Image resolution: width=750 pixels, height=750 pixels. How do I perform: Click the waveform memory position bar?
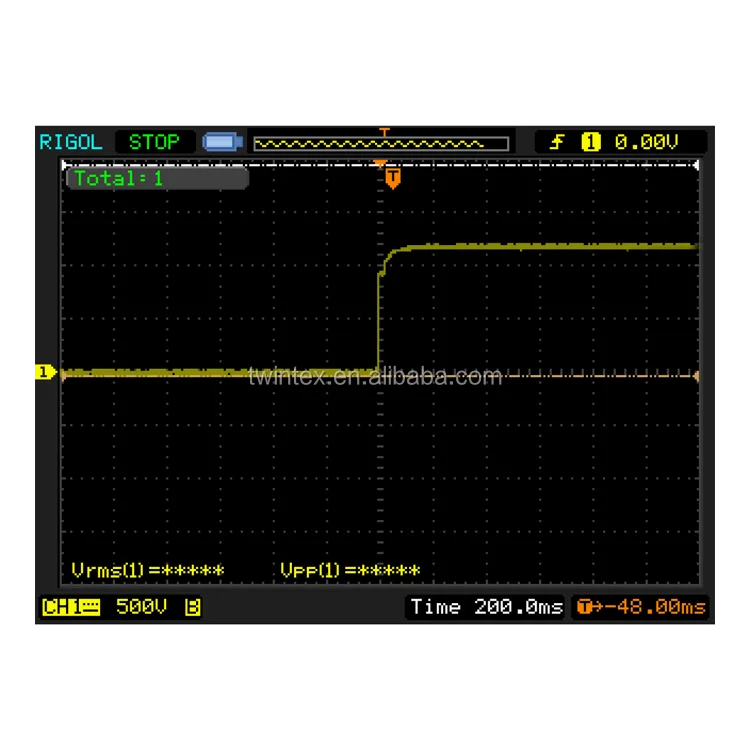[x=380, y=144]
